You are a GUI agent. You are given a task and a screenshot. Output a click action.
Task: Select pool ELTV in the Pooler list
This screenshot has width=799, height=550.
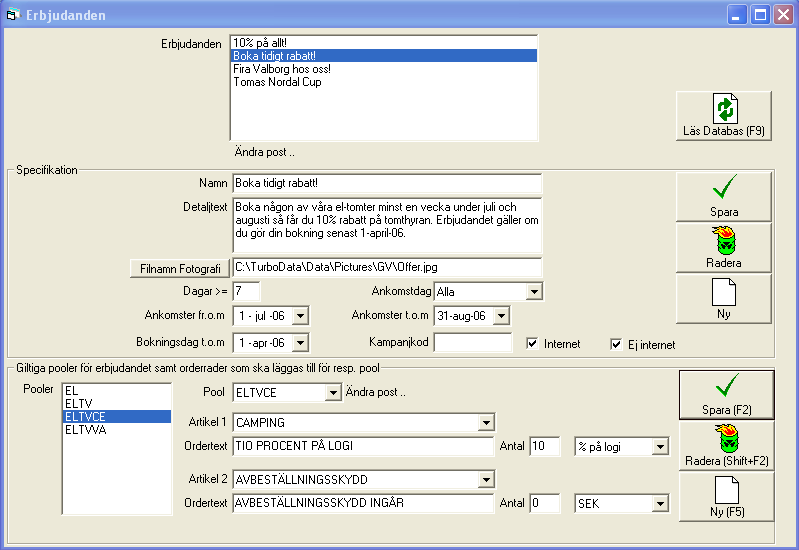pyautogui.click(x=117, y=404)
